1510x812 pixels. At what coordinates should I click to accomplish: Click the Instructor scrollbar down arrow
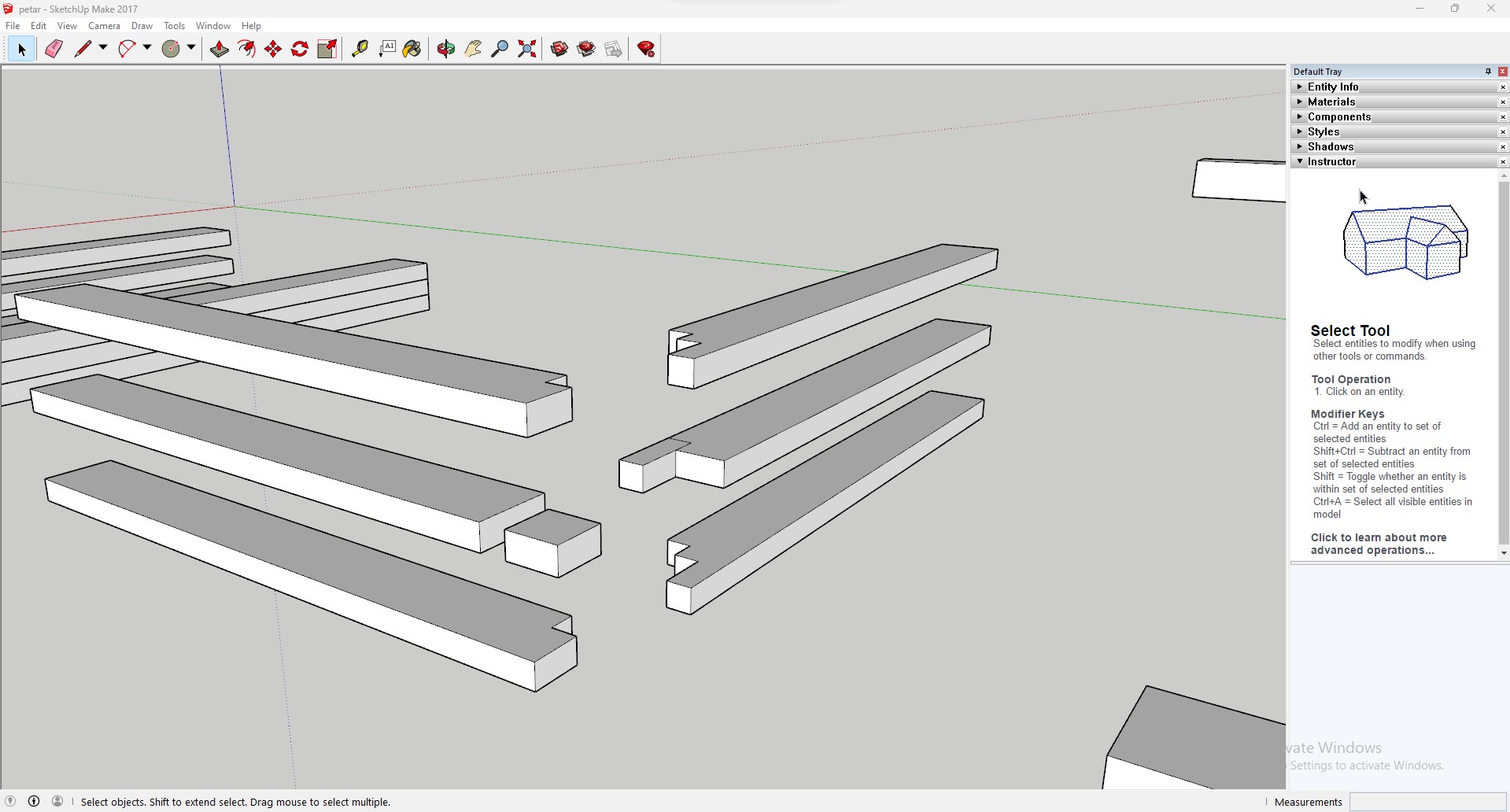click(1504, 553)
